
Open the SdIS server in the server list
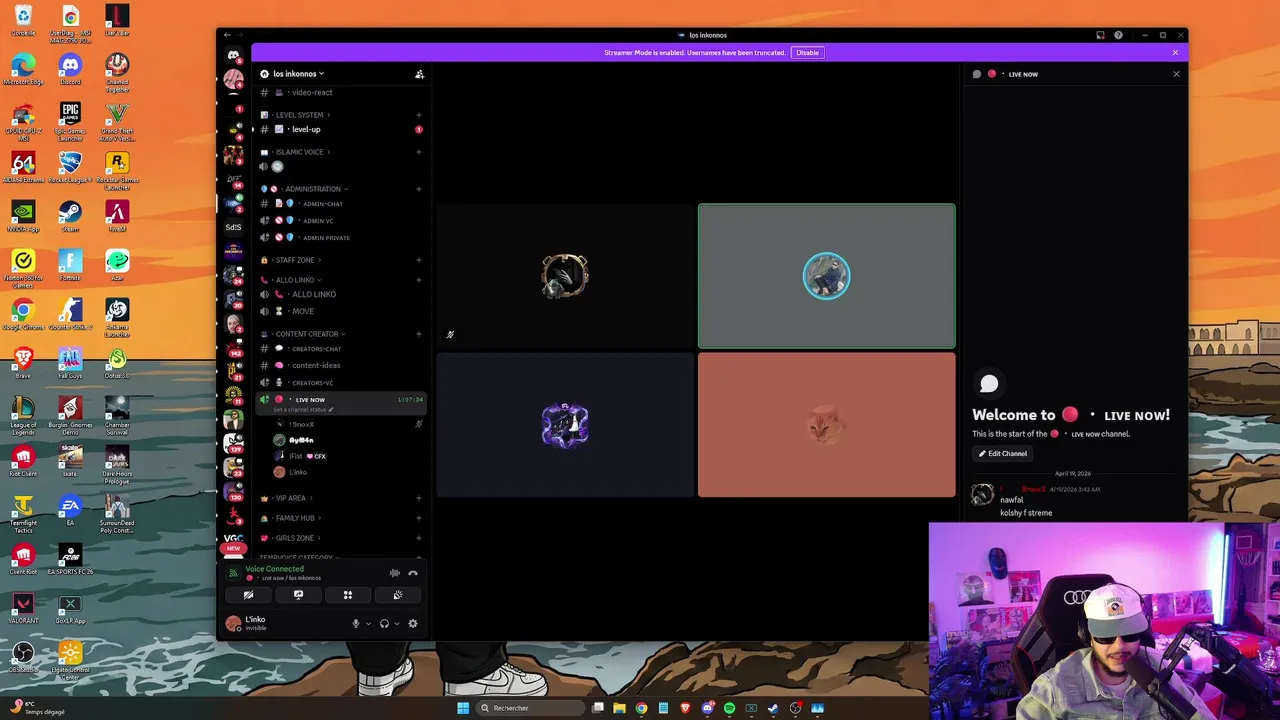pos(233,227)
